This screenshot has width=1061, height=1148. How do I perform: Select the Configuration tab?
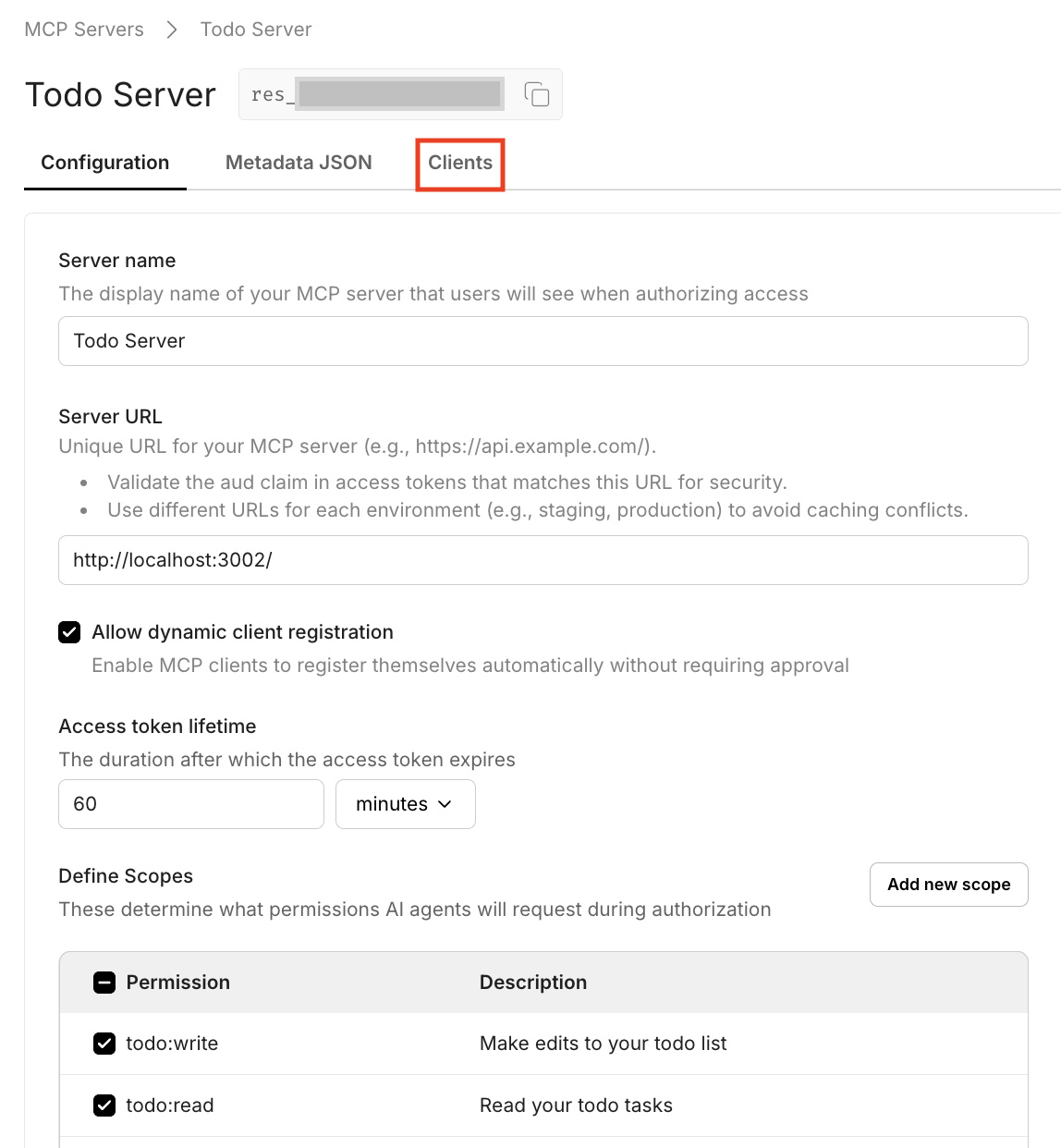click(104, 163)
